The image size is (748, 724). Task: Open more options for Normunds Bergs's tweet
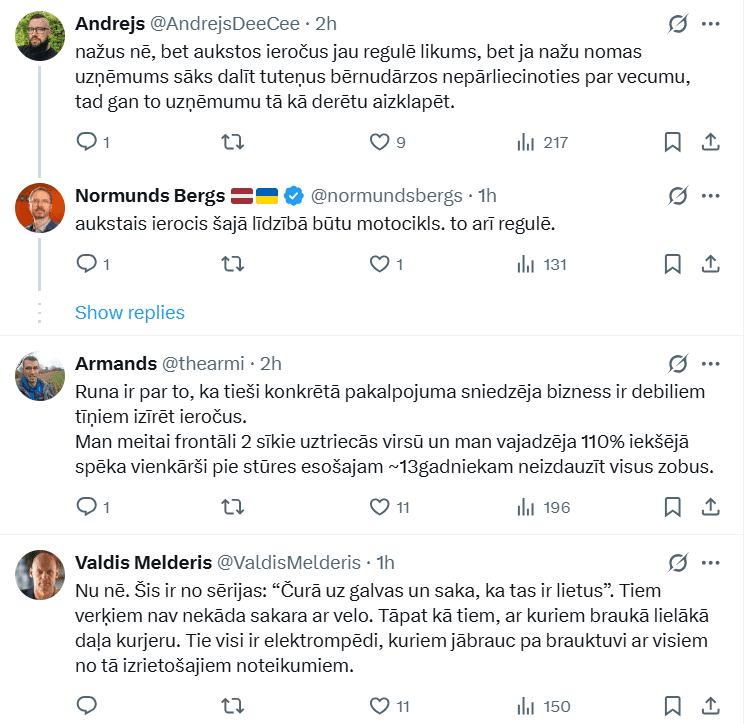[710, 195]
